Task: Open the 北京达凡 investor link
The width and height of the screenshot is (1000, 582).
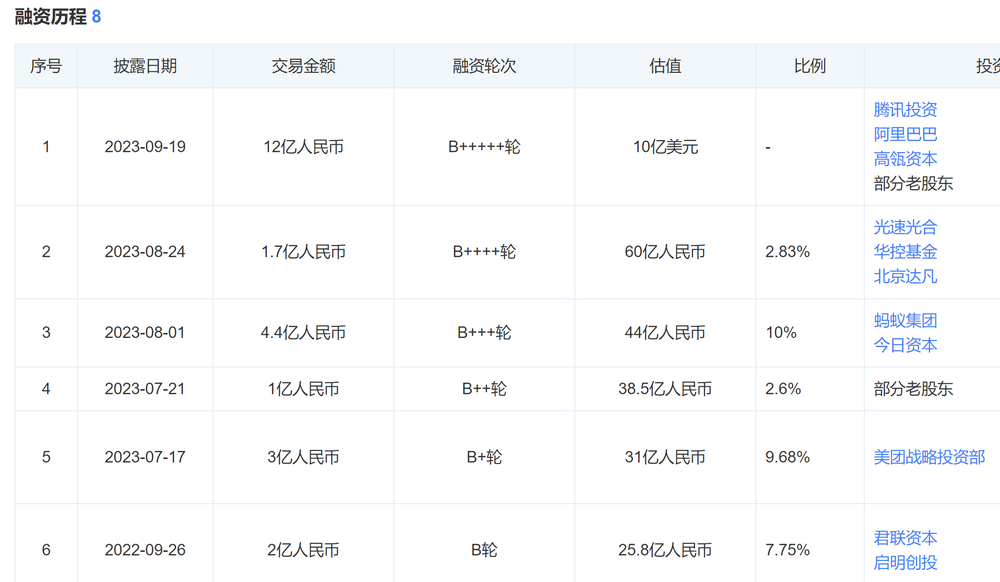Action: pos(905,277)
